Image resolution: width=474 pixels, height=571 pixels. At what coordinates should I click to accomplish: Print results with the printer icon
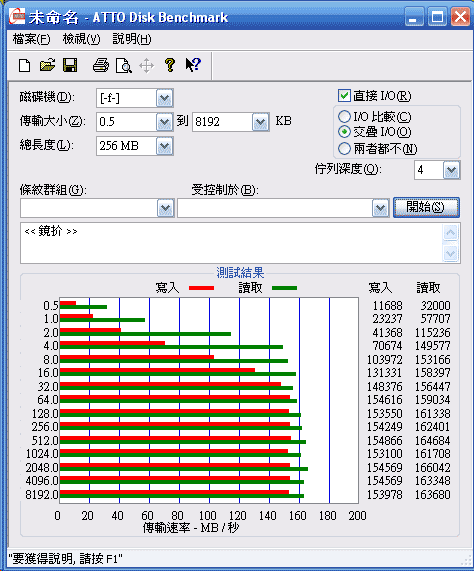pos(100,66)
